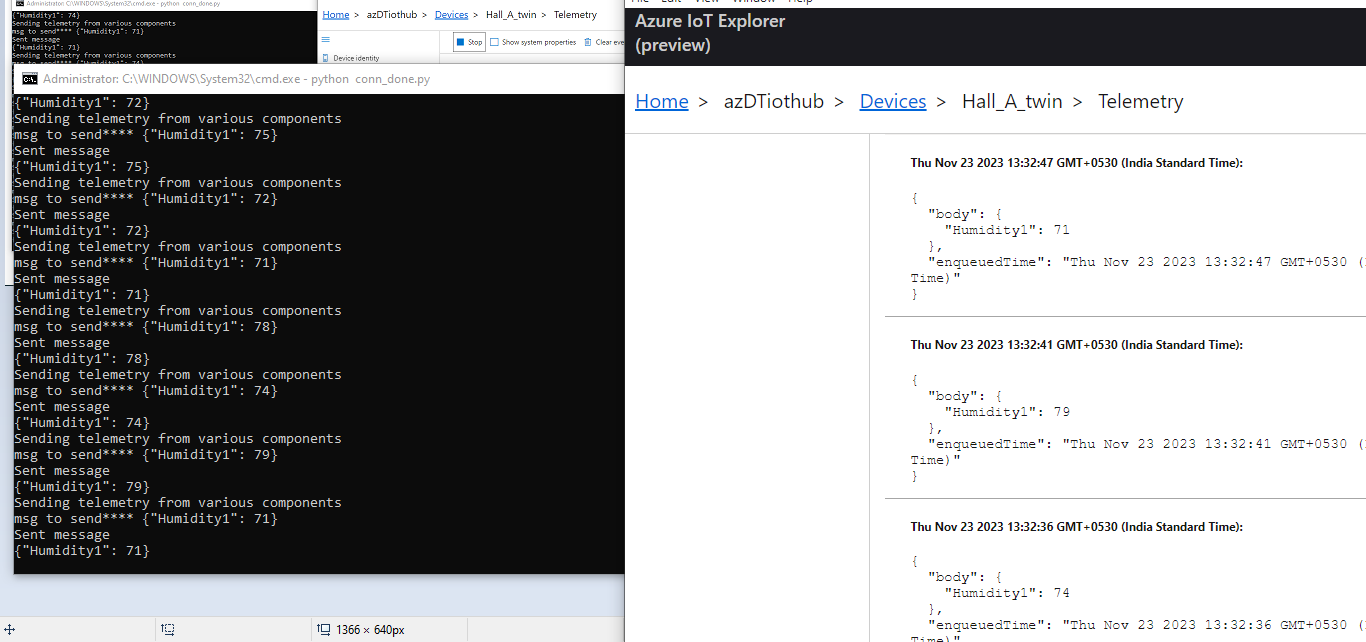Open Device identity in the side navigation

[x=356, y=59]
